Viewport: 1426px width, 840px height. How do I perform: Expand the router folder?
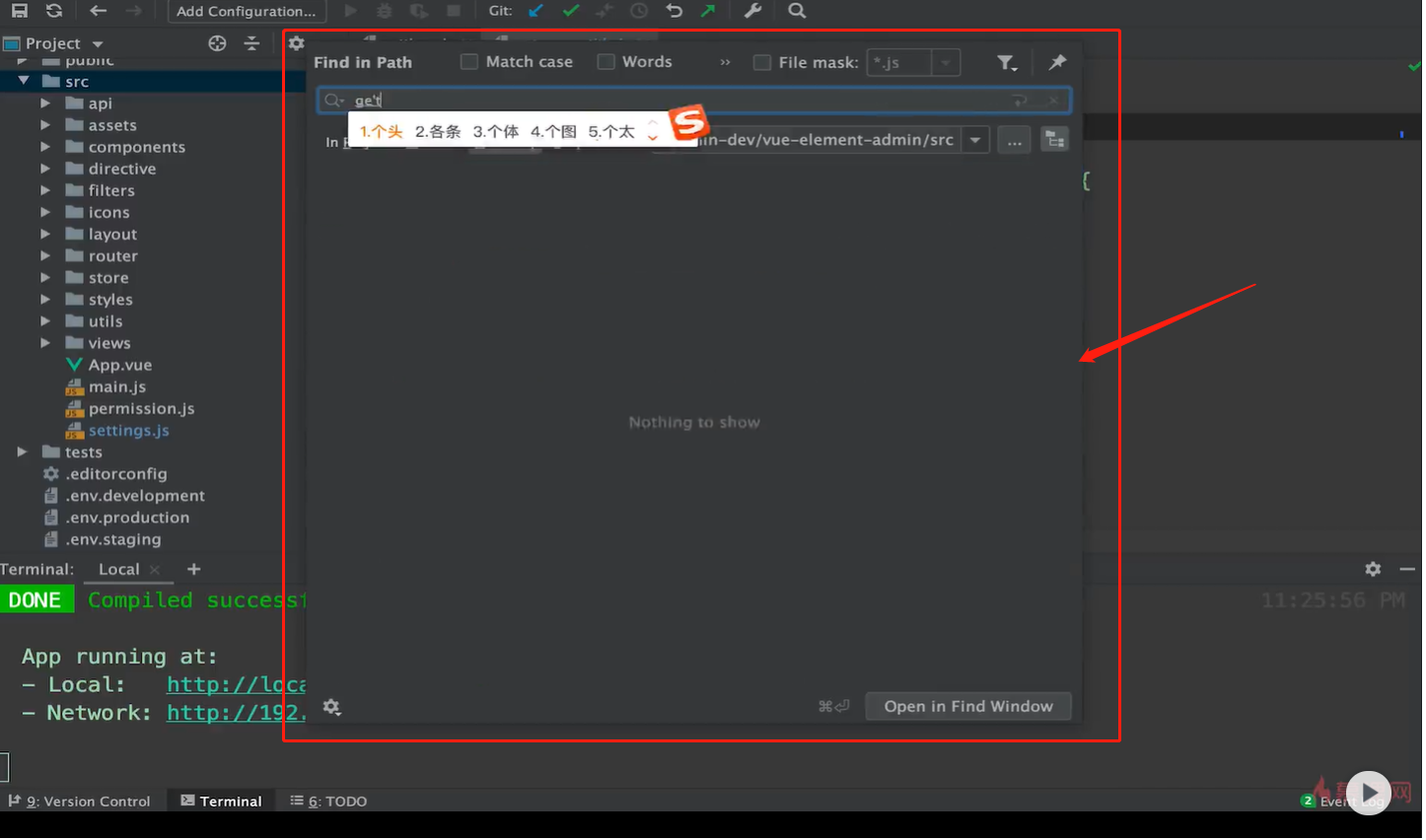(x=45, y=256)
